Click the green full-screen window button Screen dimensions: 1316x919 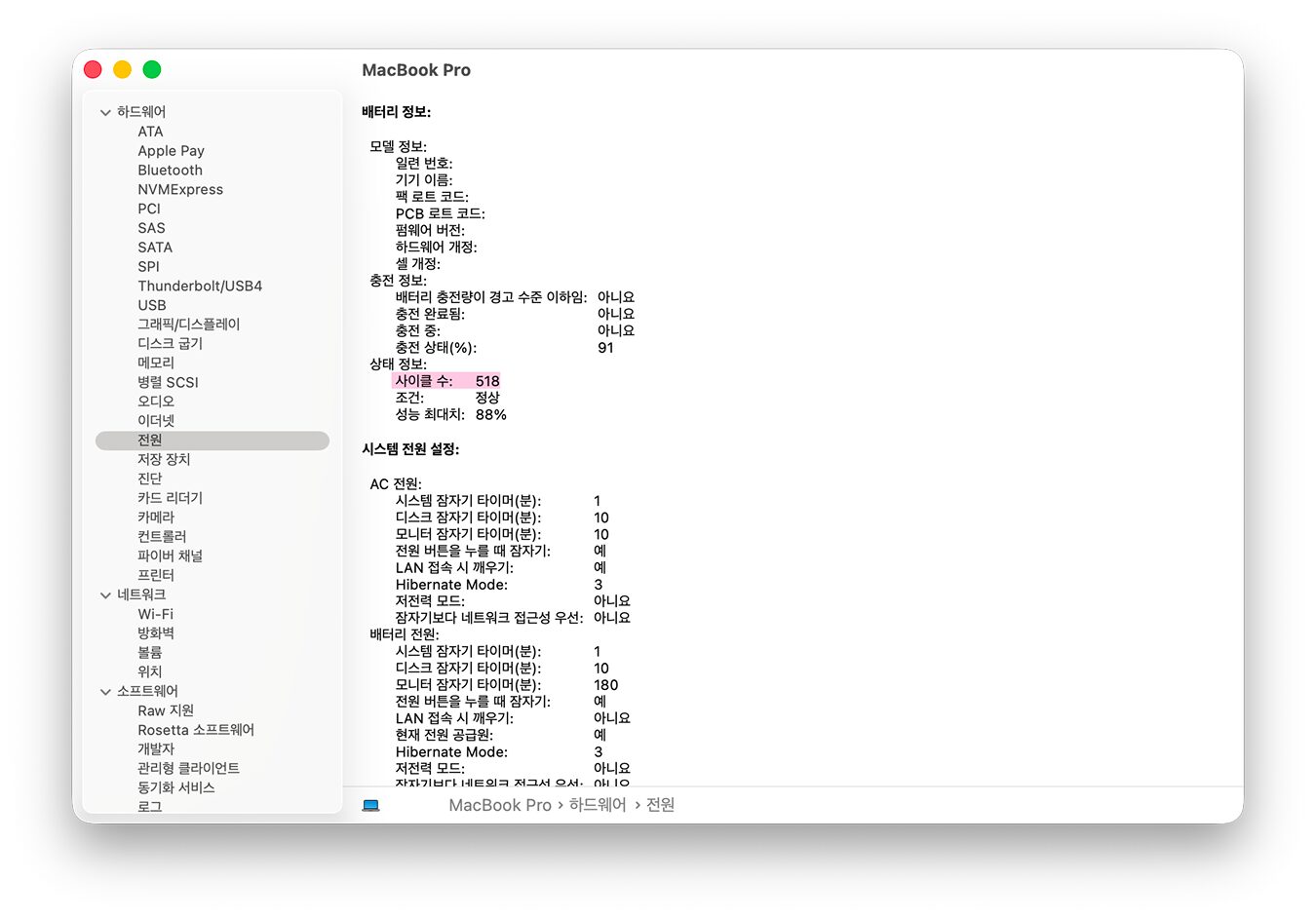click(152, 69)
